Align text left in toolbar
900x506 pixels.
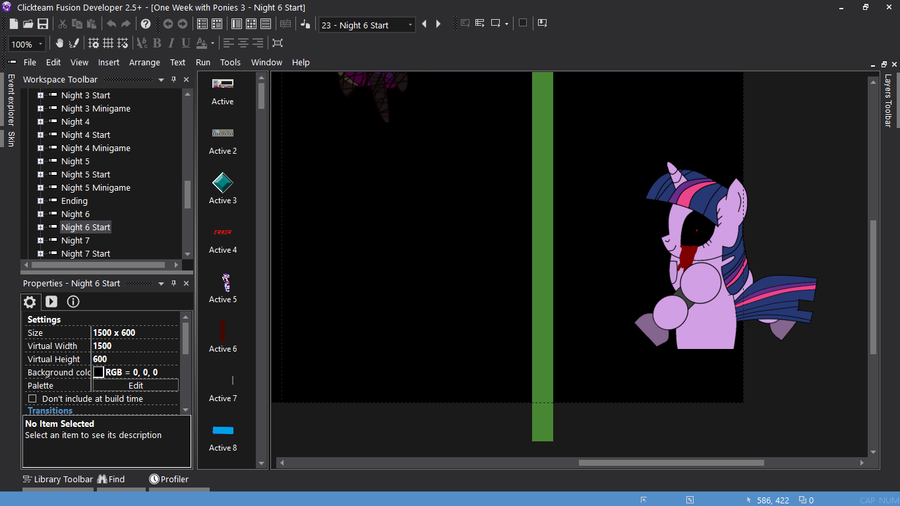click(x=228, y=43)
